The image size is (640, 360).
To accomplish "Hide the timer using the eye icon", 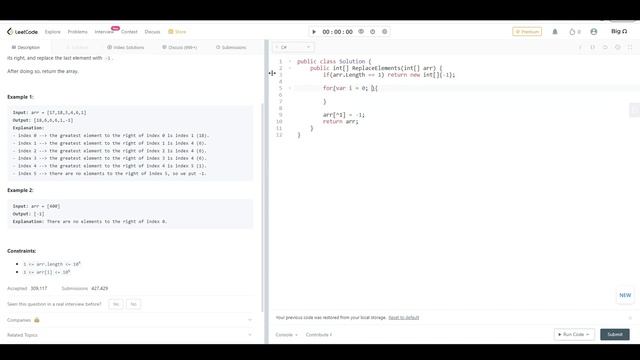I will point(361,31).
